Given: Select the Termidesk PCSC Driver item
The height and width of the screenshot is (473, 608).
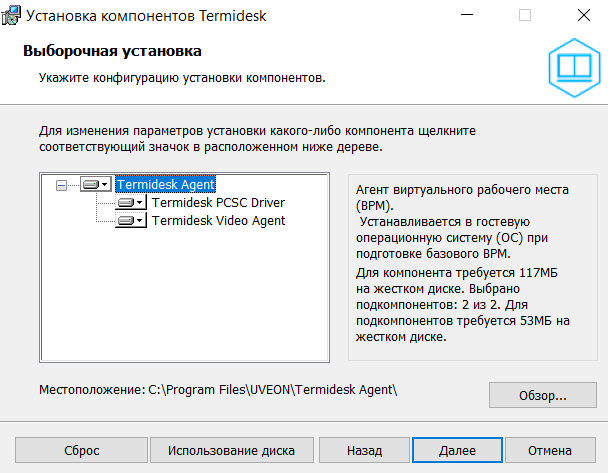Looking at the screenshot, I should pyautogui.click(x=218, y=202).
